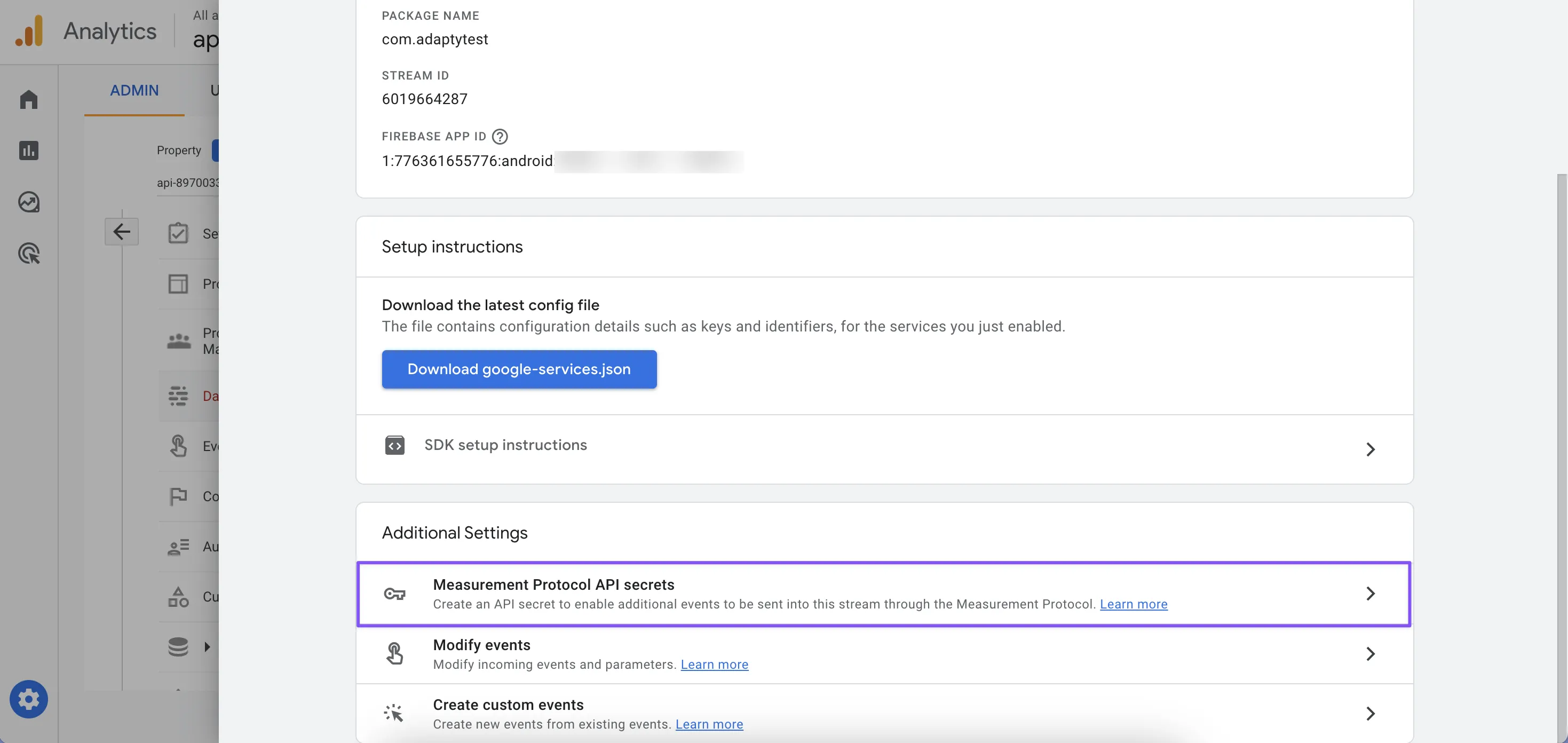Expand SDK setup instructions chevron
1568x743 pixels.
click(x=1370, y=449)
